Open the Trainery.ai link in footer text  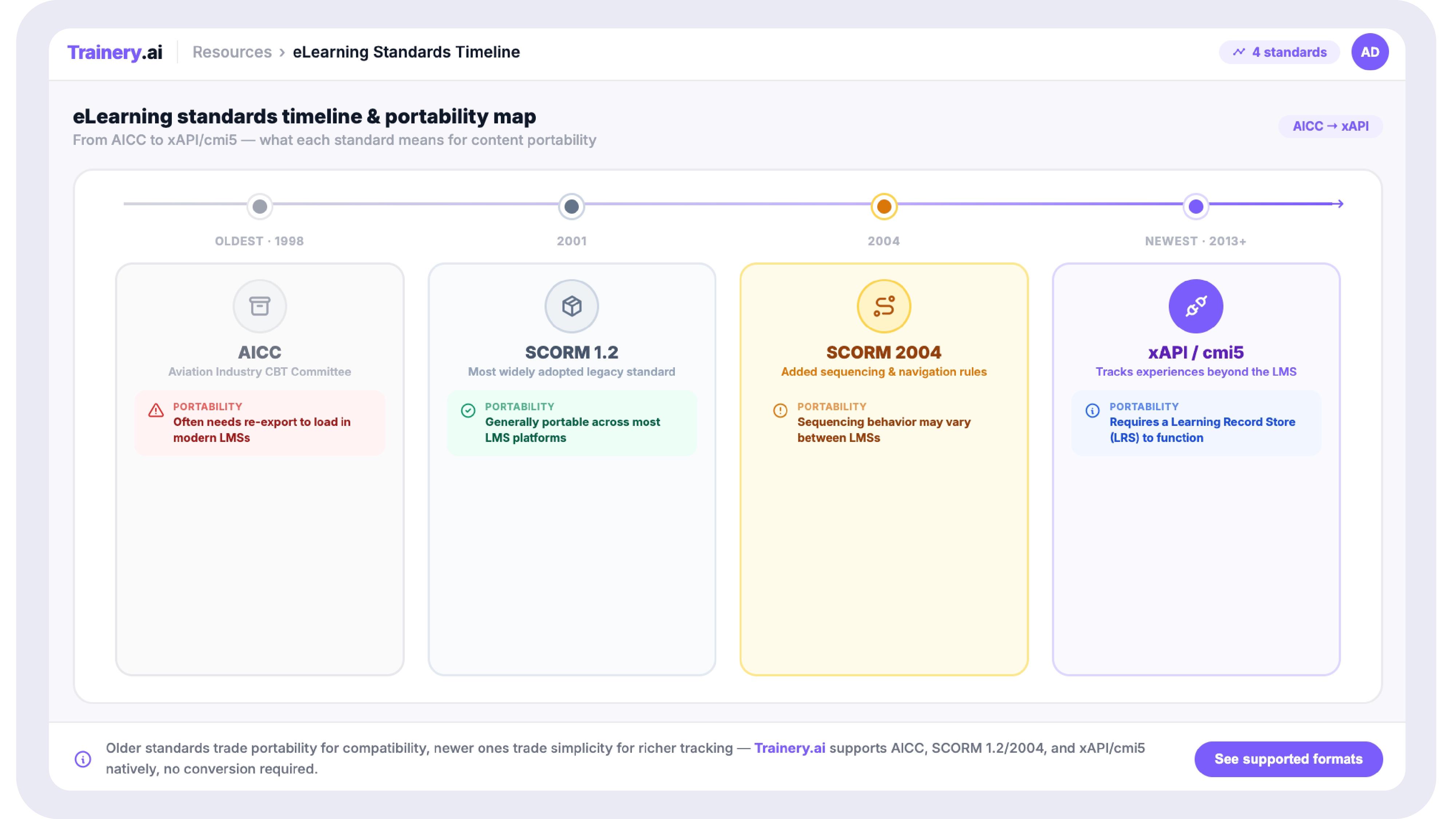click(790, 748)
